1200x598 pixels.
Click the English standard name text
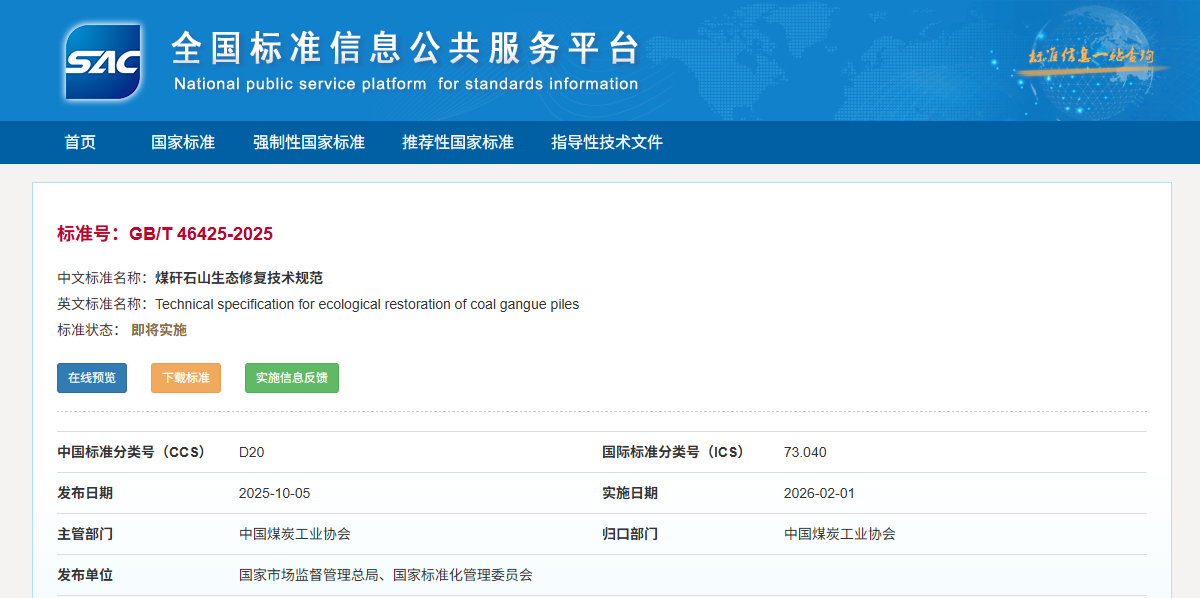(367, 304)
